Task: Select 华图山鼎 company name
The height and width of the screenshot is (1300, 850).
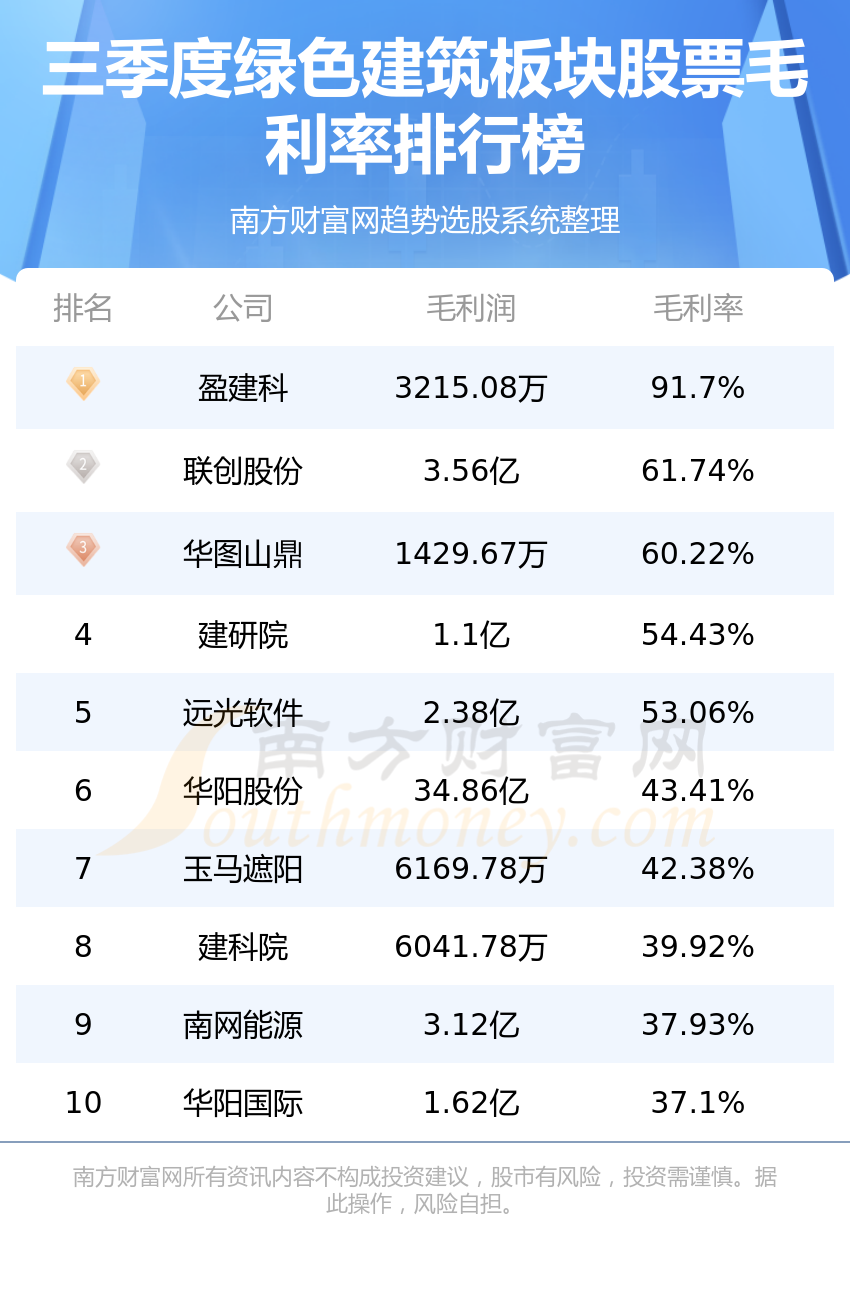Action: pyautogui.click(x=243, y=553)
